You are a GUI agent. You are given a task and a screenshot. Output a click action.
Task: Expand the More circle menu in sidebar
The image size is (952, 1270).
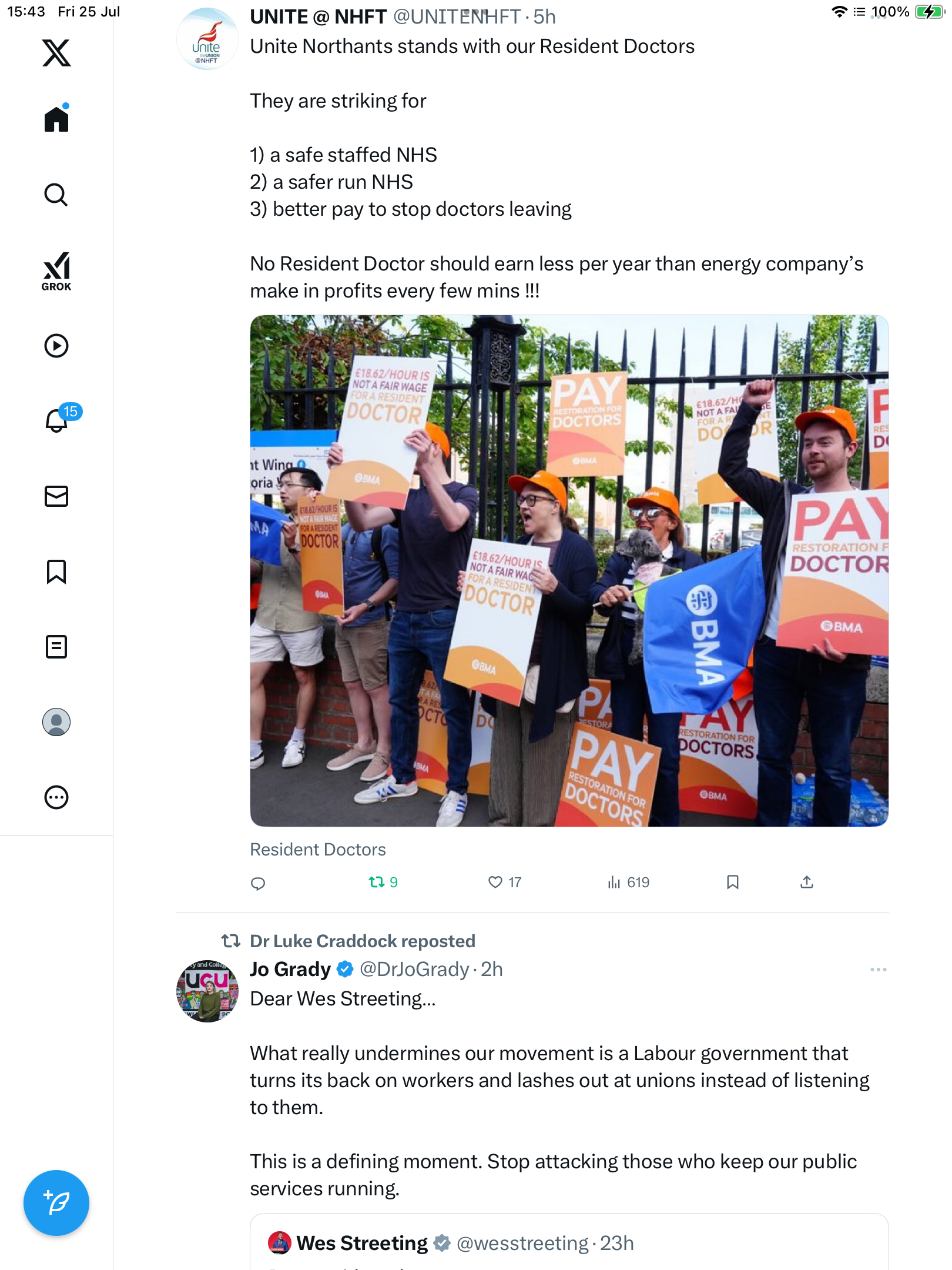(56, 797)
